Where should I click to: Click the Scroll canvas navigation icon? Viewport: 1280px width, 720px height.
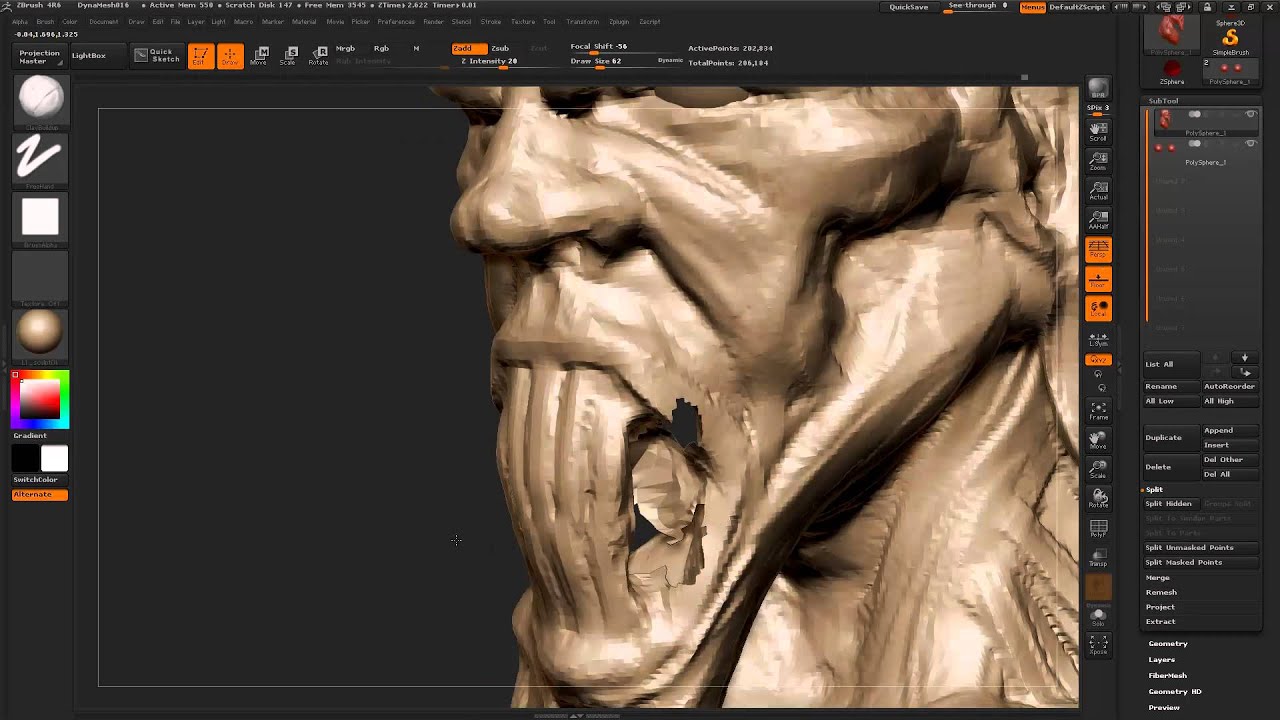click(1098, 130)
